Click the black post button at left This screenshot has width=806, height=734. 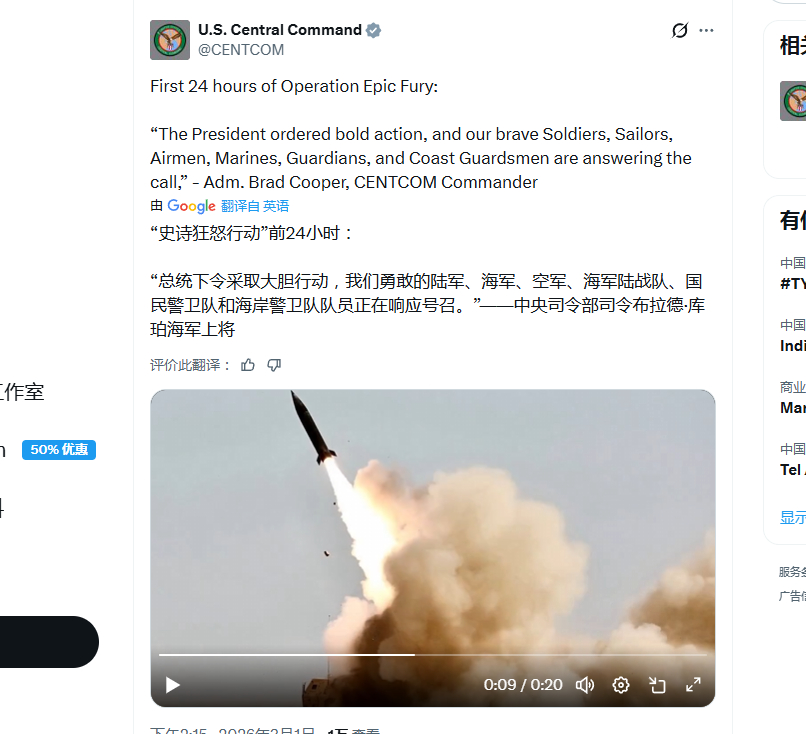coord(47,642)
